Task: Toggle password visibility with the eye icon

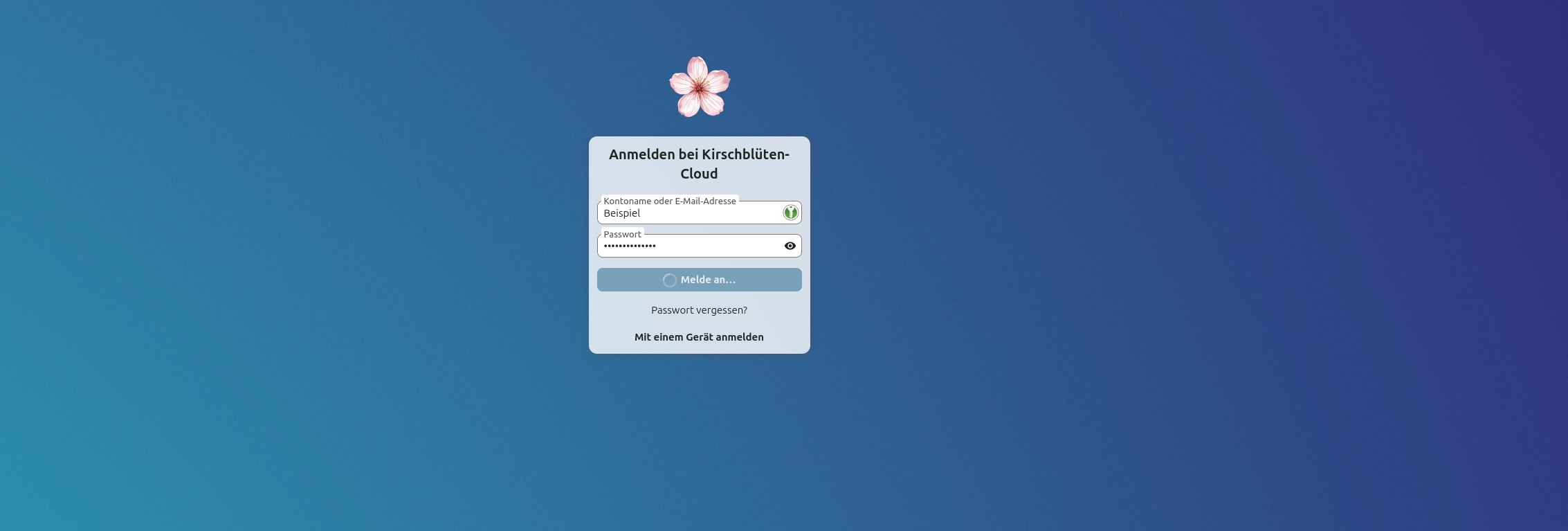Action: pos(790,246)
